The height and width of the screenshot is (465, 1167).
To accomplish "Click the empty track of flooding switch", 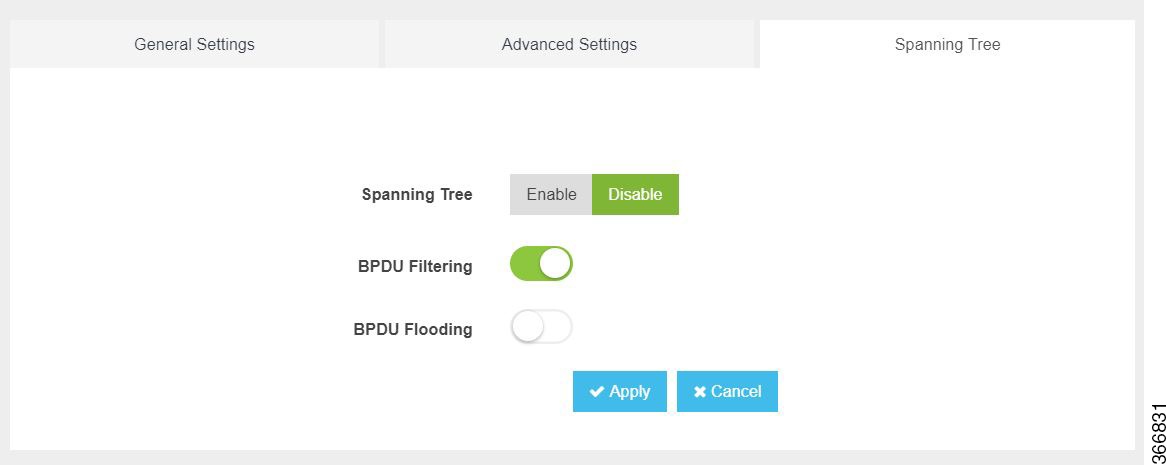I will click(x=558, y=327).
